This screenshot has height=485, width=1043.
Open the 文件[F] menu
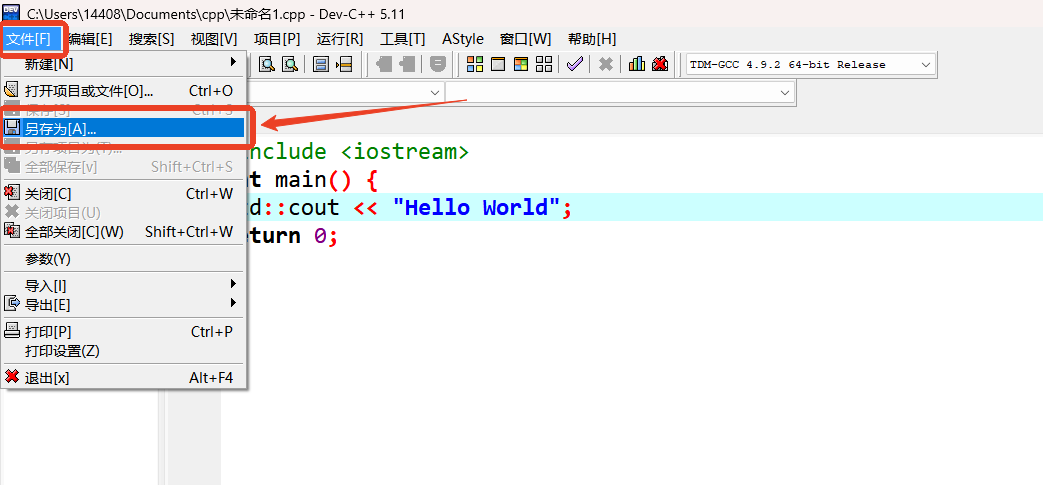(29, 39)
